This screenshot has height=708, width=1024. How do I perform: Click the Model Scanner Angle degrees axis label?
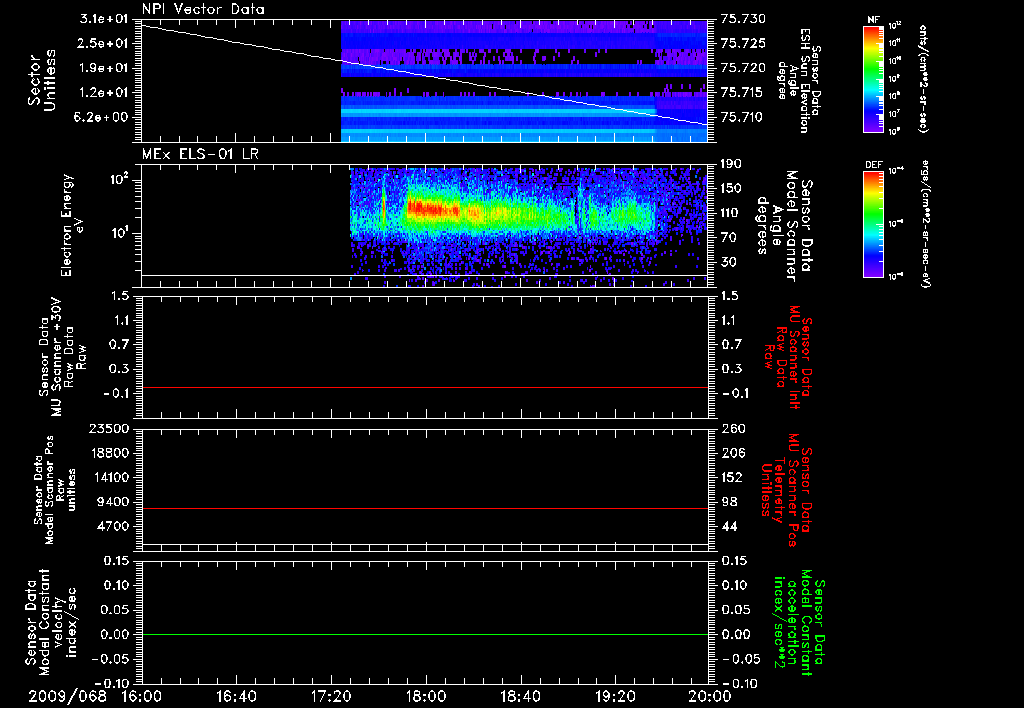click(784, 225)
